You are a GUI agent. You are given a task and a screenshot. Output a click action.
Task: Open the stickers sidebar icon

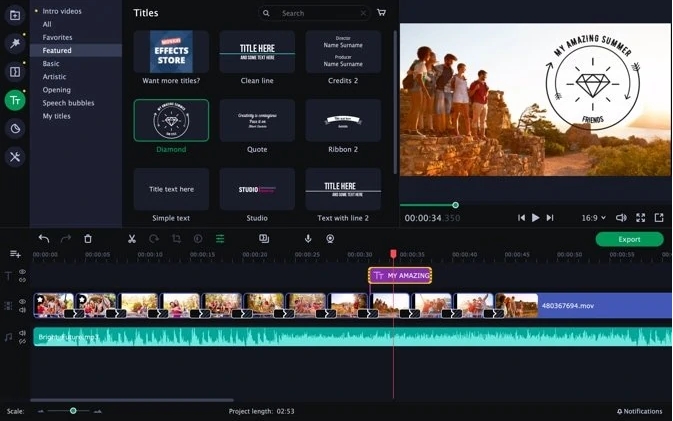15,128
